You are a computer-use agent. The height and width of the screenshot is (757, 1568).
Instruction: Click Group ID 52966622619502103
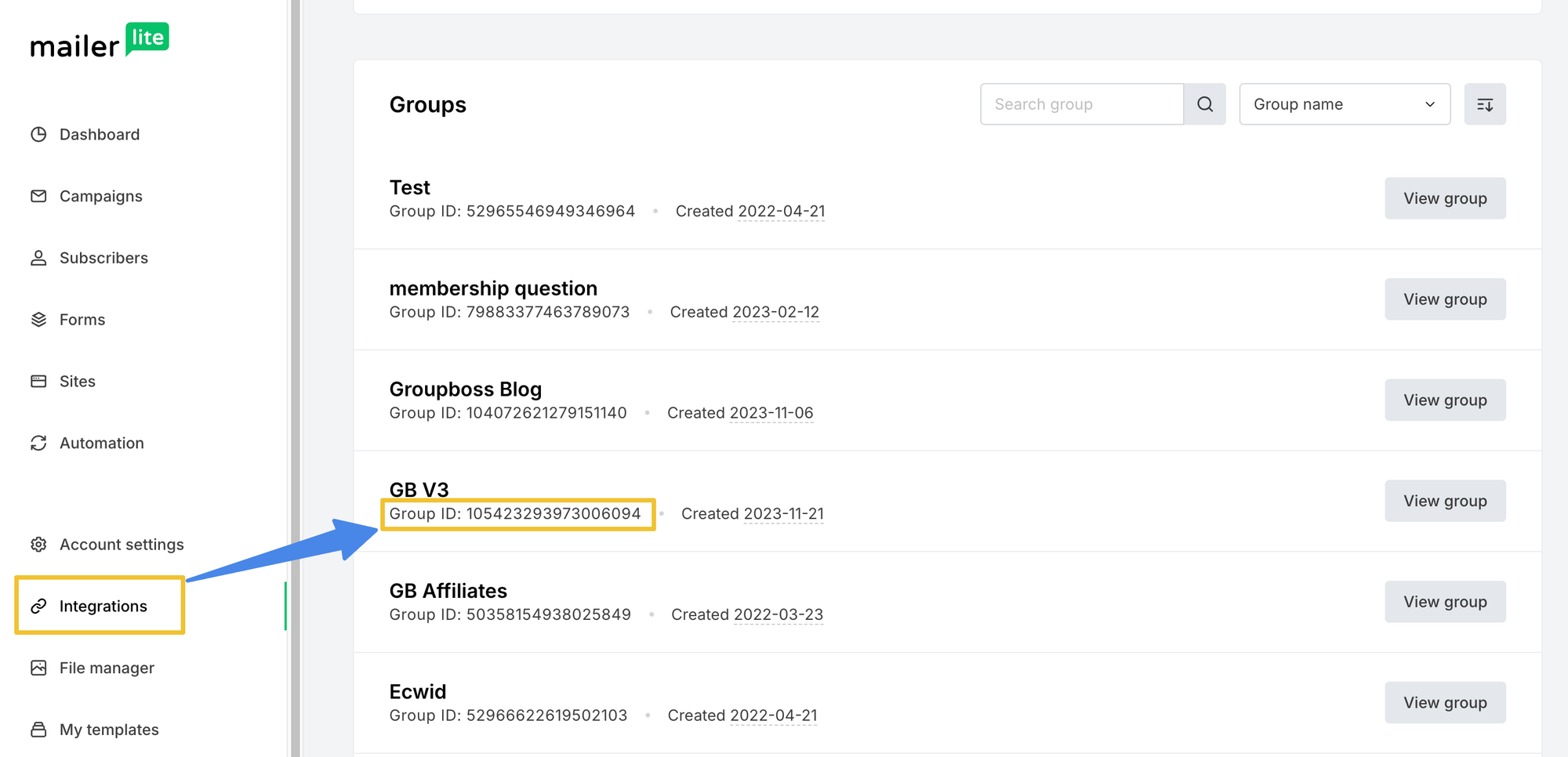tap(508, 715)
